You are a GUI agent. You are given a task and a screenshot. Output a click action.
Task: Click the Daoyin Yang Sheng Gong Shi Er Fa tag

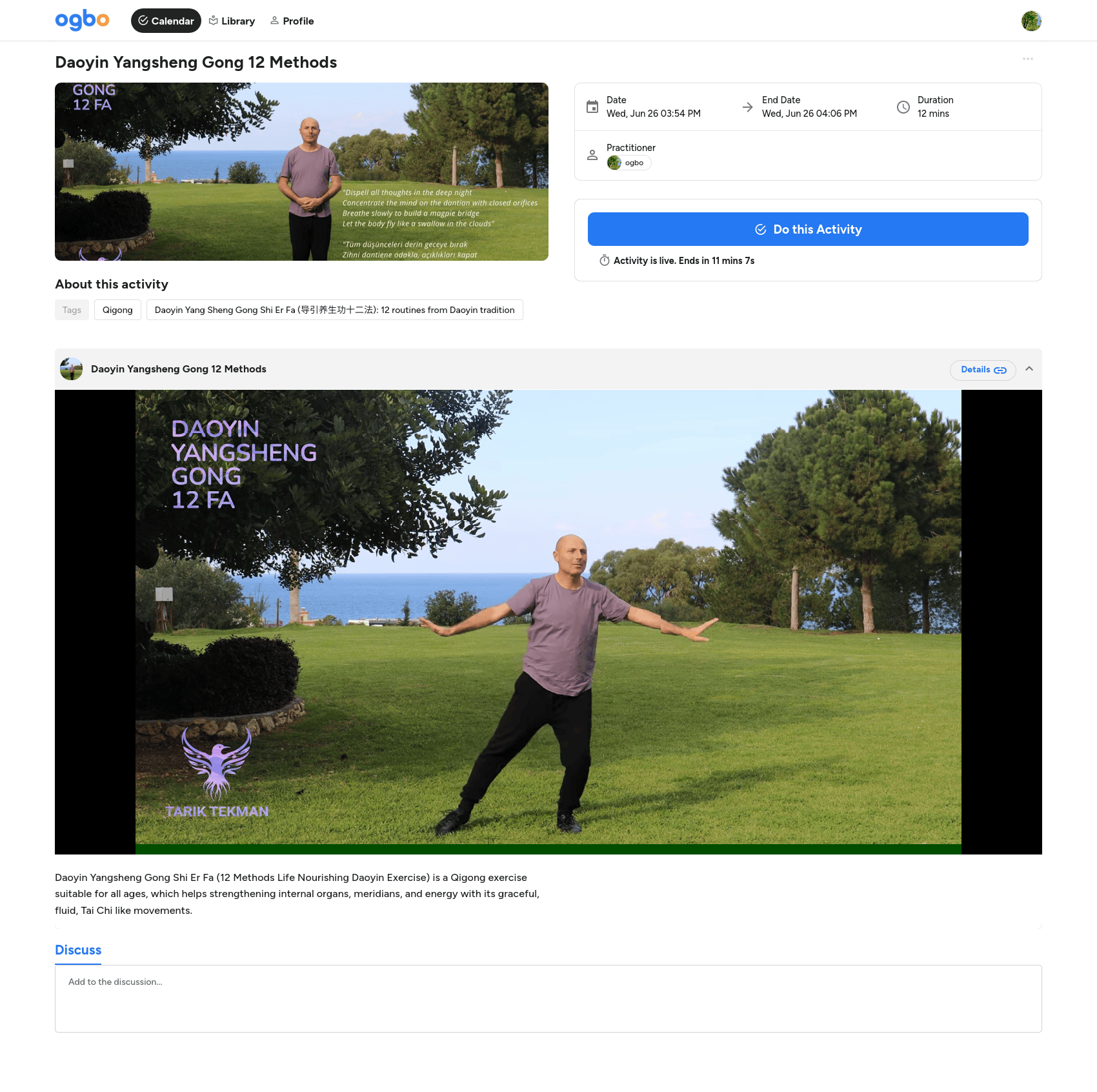click(x=334, y=310)
